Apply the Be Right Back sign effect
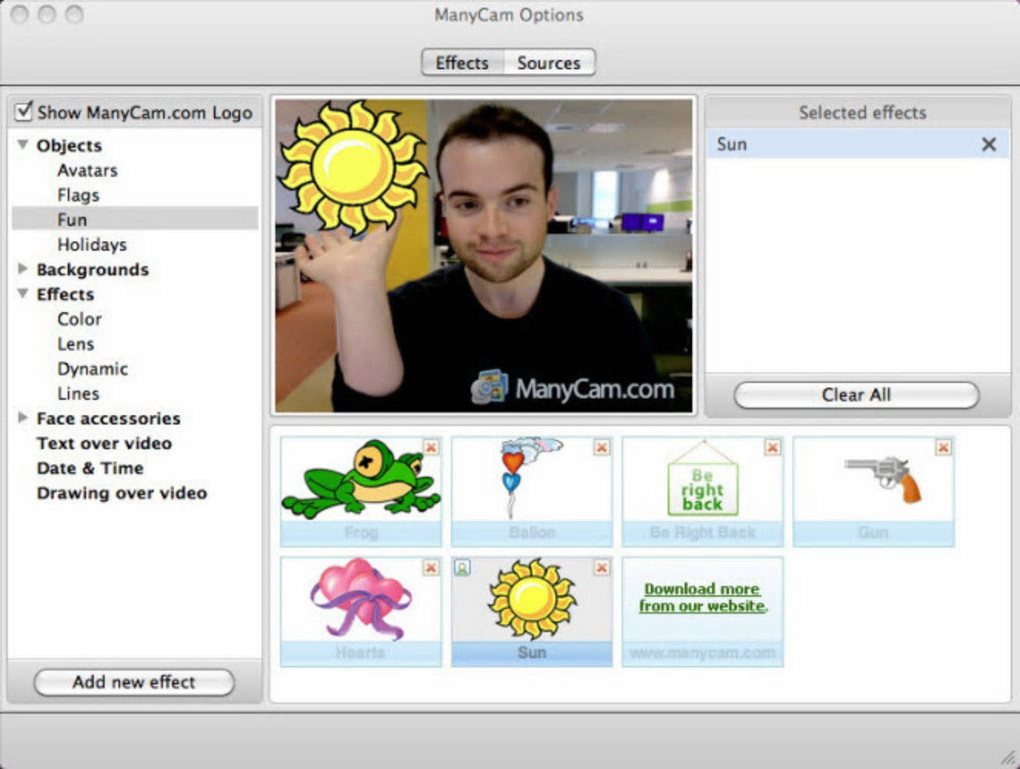This screenshot has width=1020, height=769. [703, 491]
